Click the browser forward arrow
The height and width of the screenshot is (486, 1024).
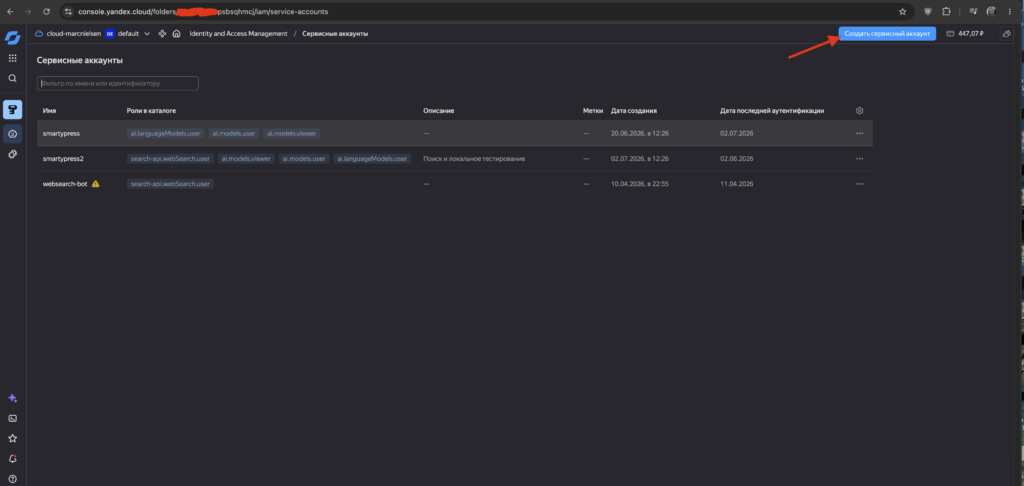pyautogui.click(x=27, y=12)
